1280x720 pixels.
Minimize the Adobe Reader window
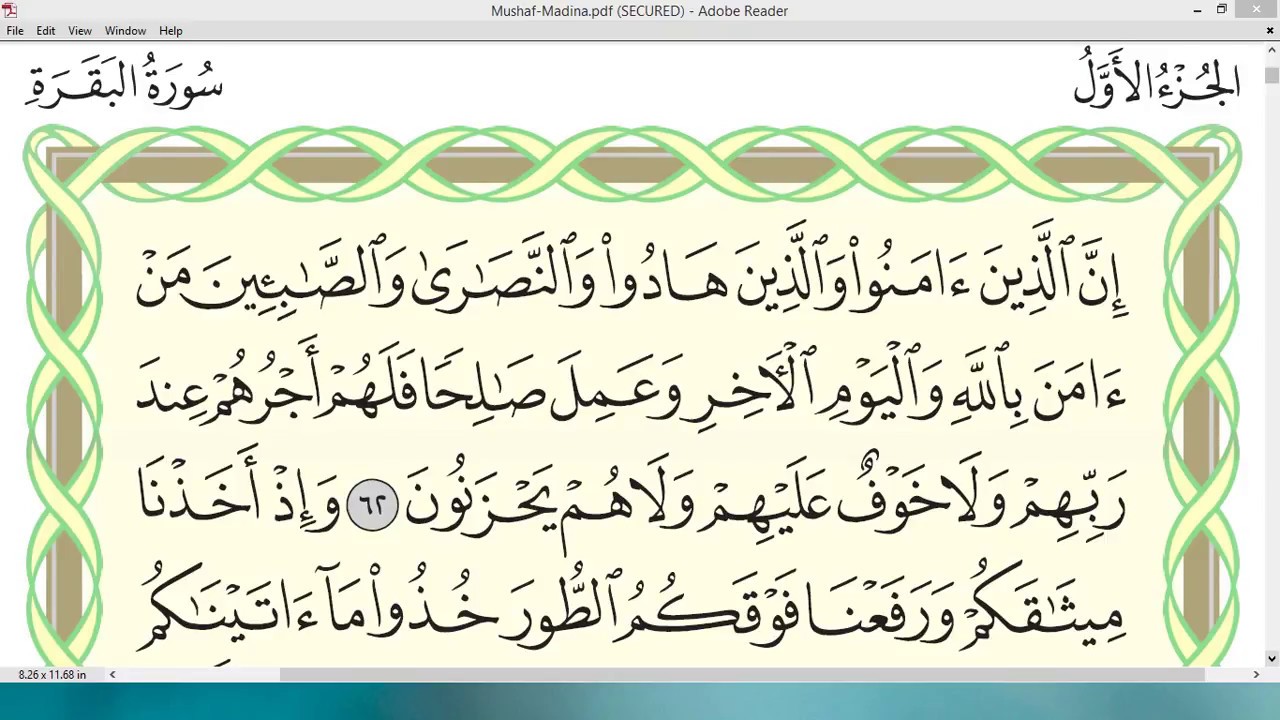(1197, 10)
